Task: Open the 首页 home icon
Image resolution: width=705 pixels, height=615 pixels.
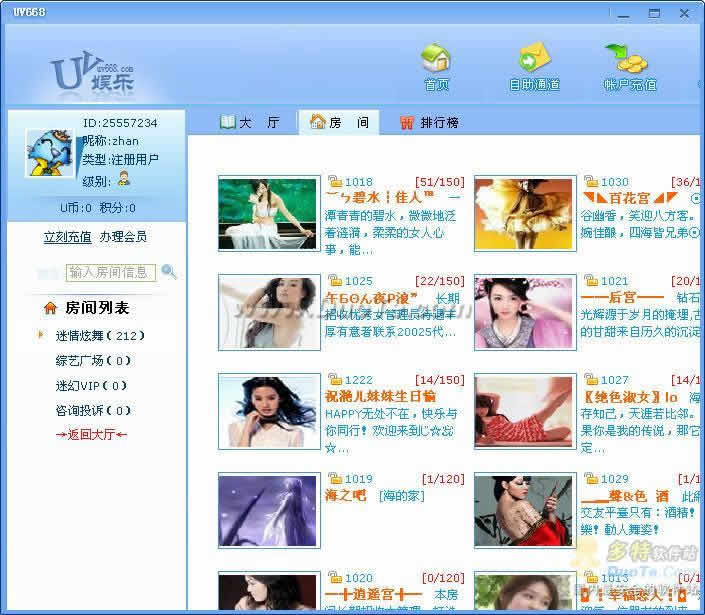Action: click(x=436, y=57)
